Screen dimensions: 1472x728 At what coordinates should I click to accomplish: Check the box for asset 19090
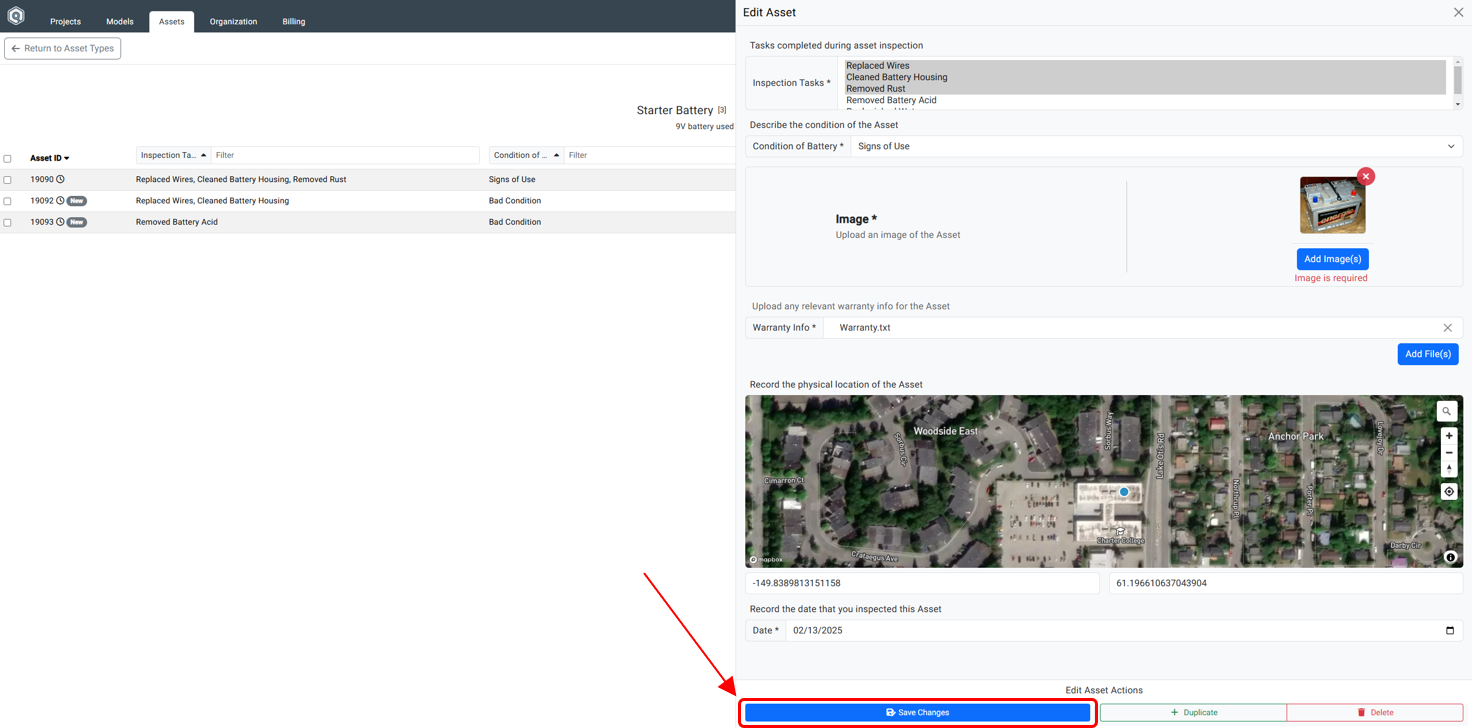(8, 180)
